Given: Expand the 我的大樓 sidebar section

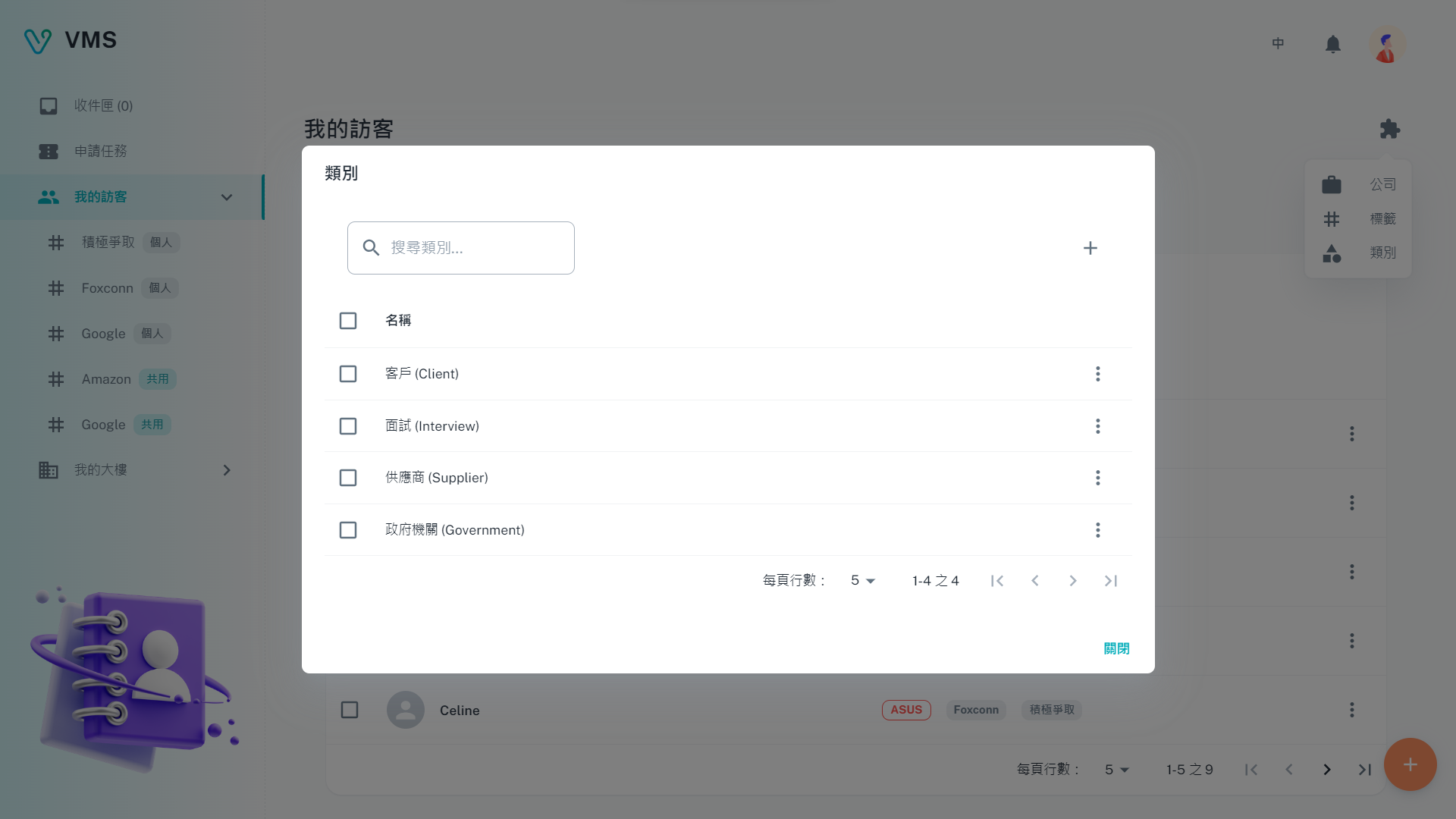Looking at the screenshot, I should coord(226,470).
